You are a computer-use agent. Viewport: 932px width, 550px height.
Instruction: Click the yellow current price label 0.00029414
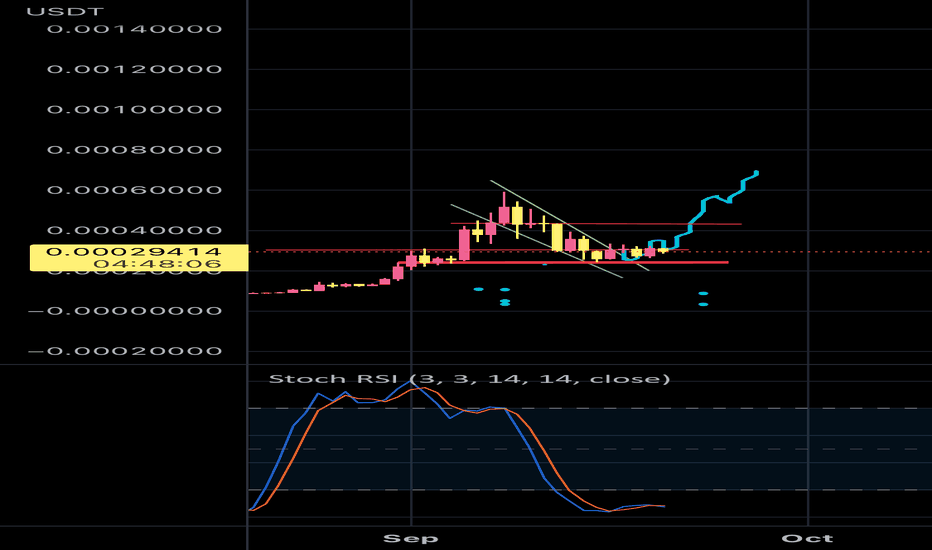point(134,252)
